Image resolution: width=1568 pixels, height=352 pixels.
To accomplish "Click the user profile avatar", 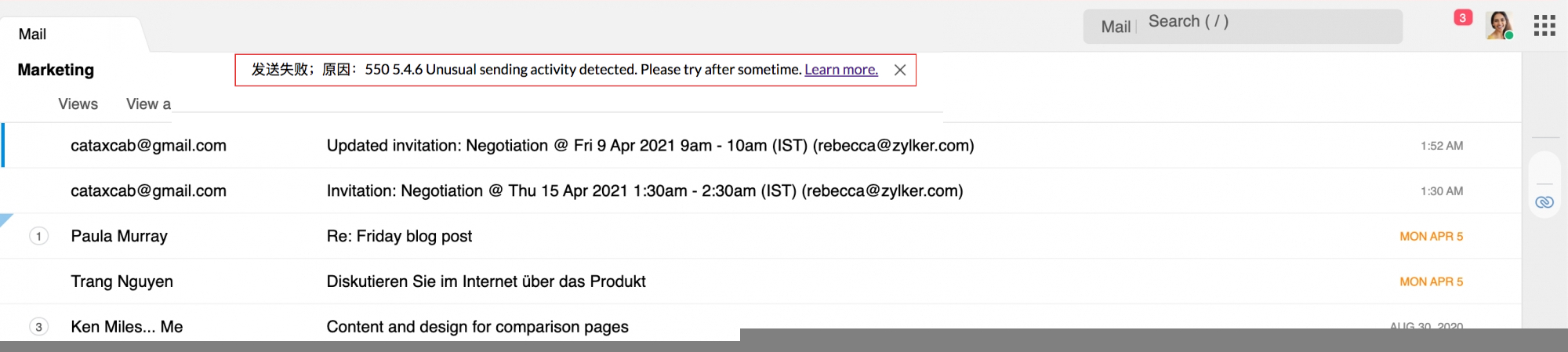I will (x=1499, y=25).
